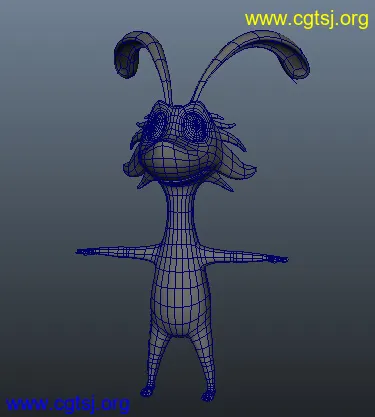
Task: Open the blue www.cgtsj.org watermark link
Action: [x=68, y=404]
